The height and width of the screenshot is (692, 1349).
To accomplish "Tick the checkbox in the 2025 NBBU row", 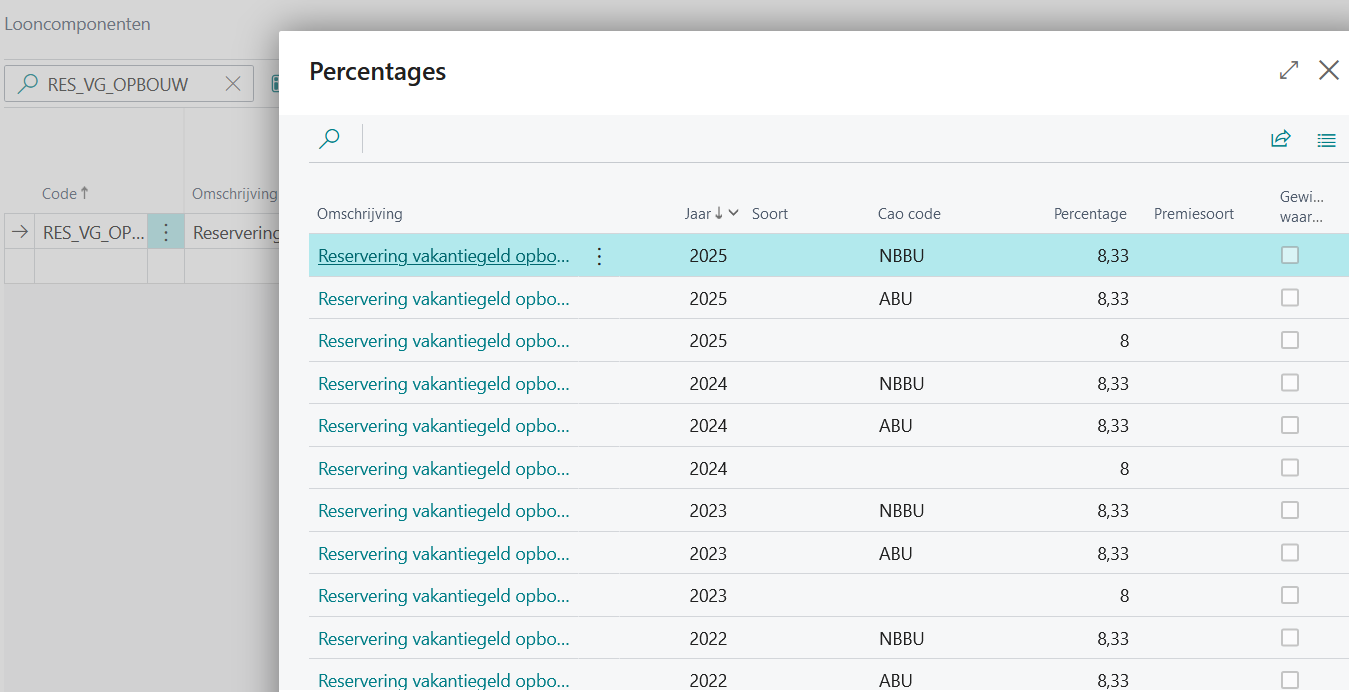I will pos(1290,256).
